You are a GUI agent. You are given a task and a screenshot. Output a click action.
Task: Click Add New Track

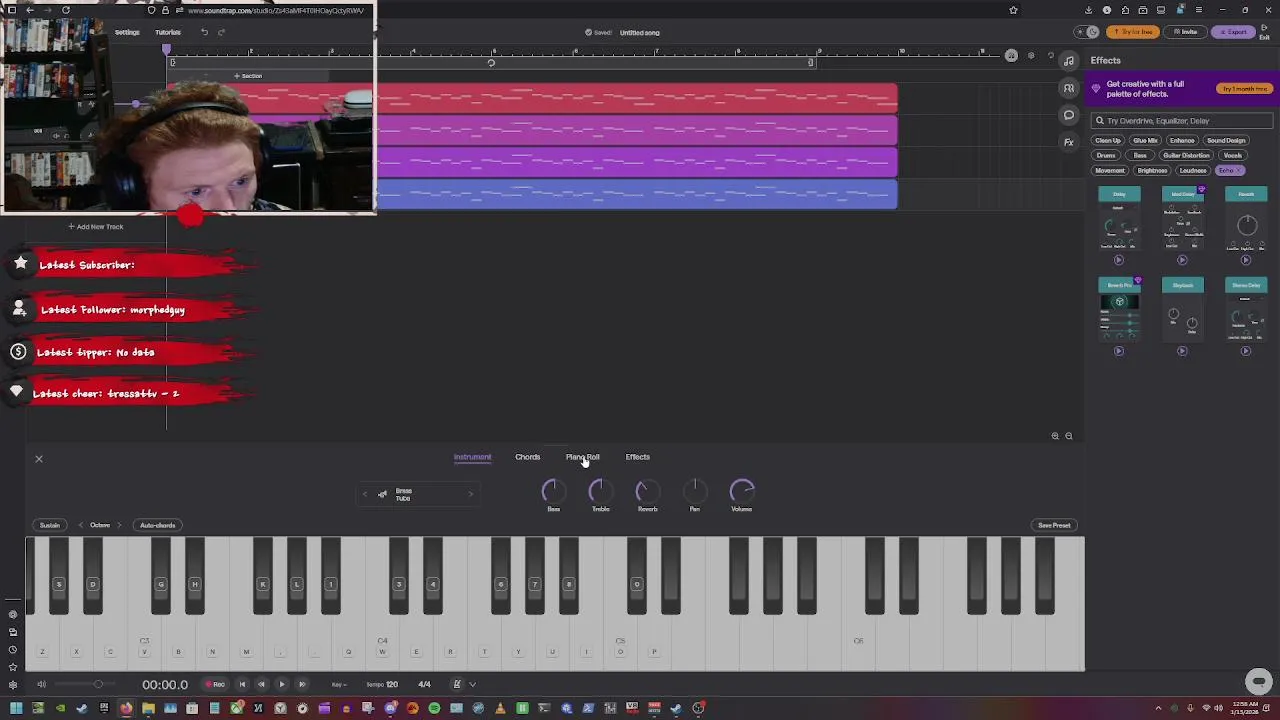96,227
